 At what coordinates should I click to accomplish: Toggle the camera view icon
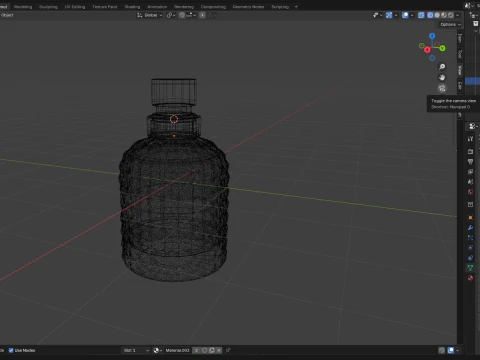(442, 88)
